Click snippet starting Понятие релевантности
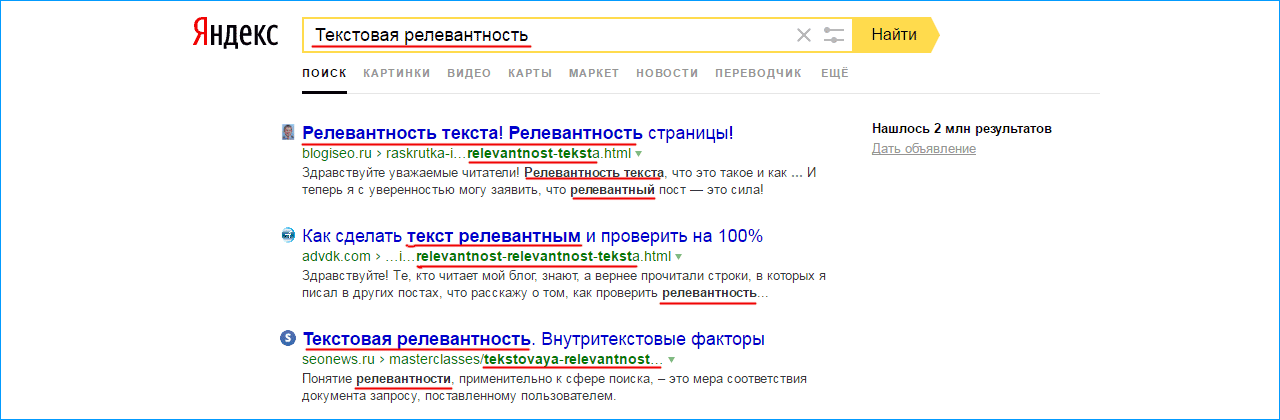Image resolution: width=1280 pixels, height=420 pixels. [x=554, y=388]
